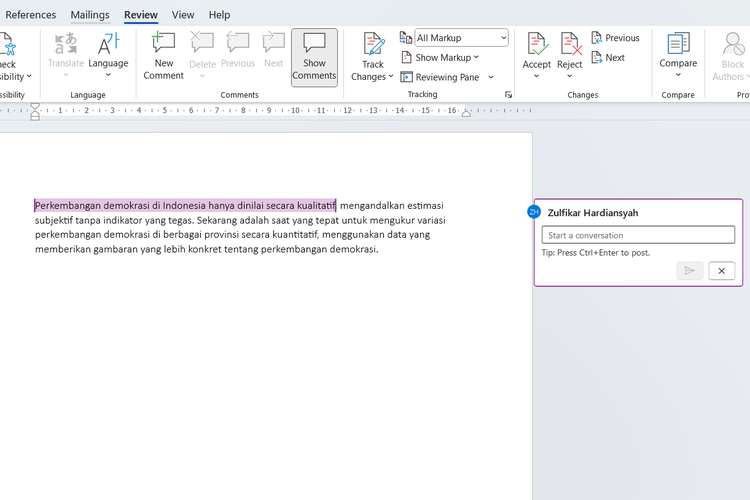This screenshot has height=500, width=750.
Task: Open Tracking group dialog launcher
Action: 508,95
